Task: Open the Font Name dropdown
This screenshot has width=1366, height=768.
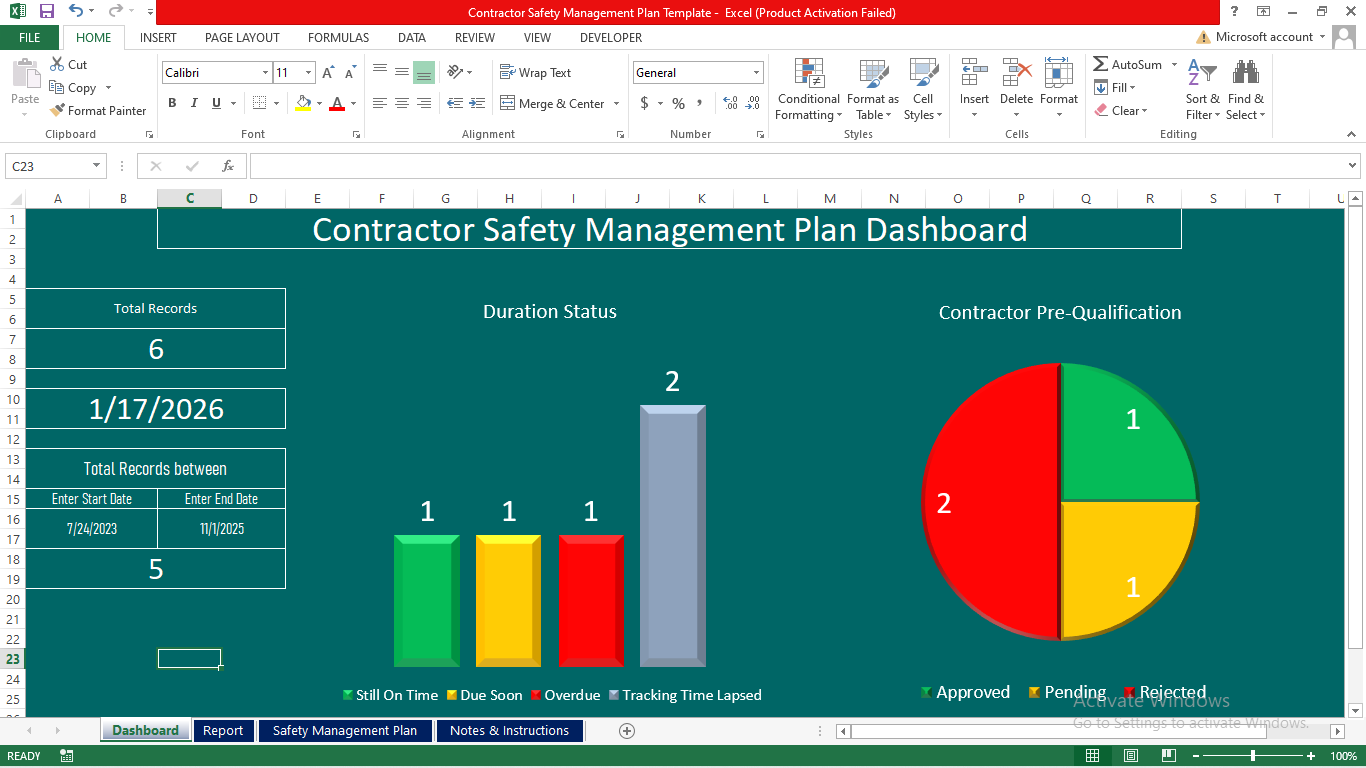Action: click(263, 72)
